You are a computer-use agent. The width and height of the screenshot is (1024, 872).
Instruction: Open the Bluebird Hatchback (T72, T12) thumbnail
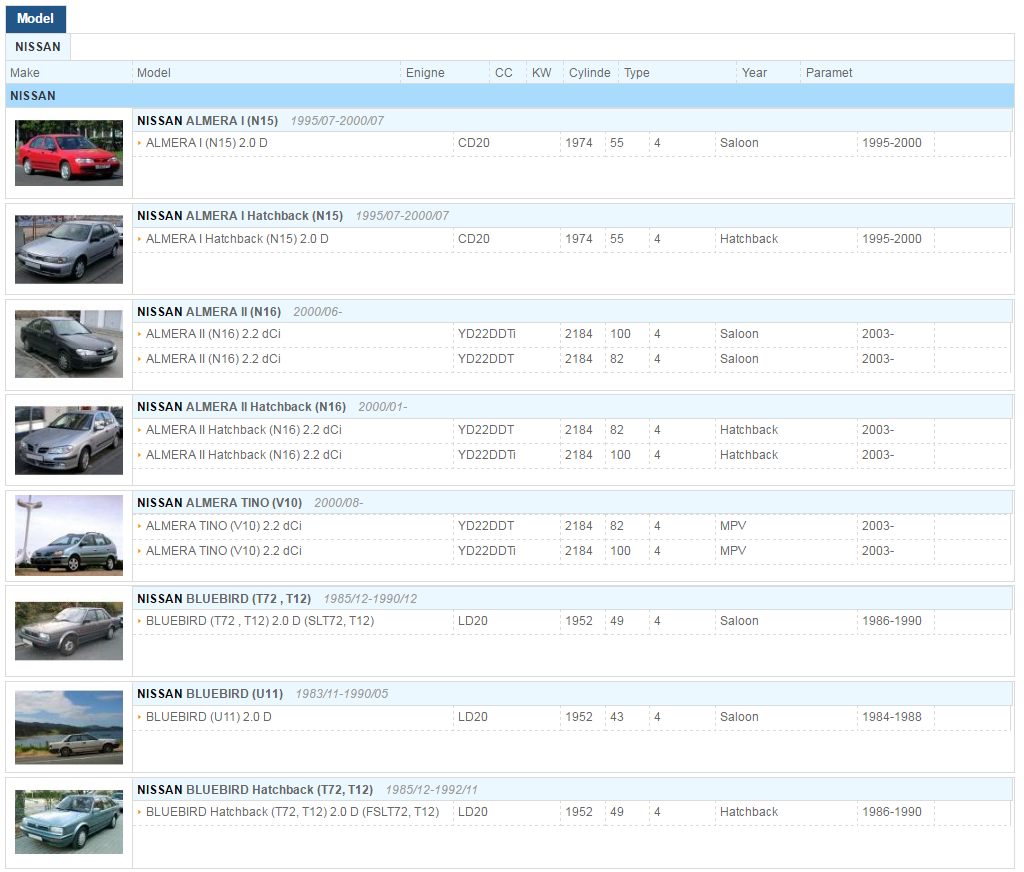[x=69, y=822]
